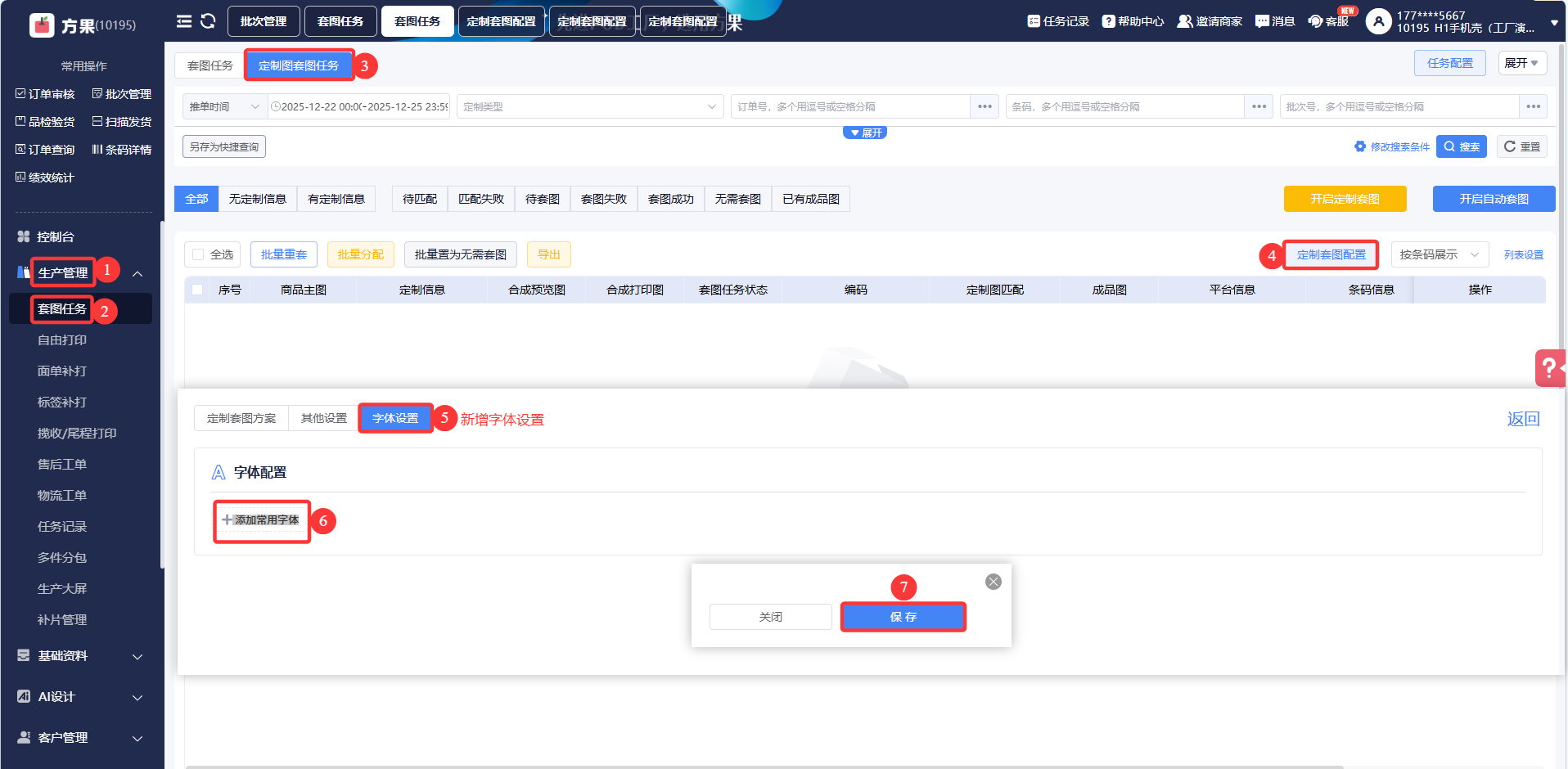This screenshot has width=1568, height=769.
Task: Tick the 全选 checkbox
Action: pyautogui.click(x=198, y=254)
